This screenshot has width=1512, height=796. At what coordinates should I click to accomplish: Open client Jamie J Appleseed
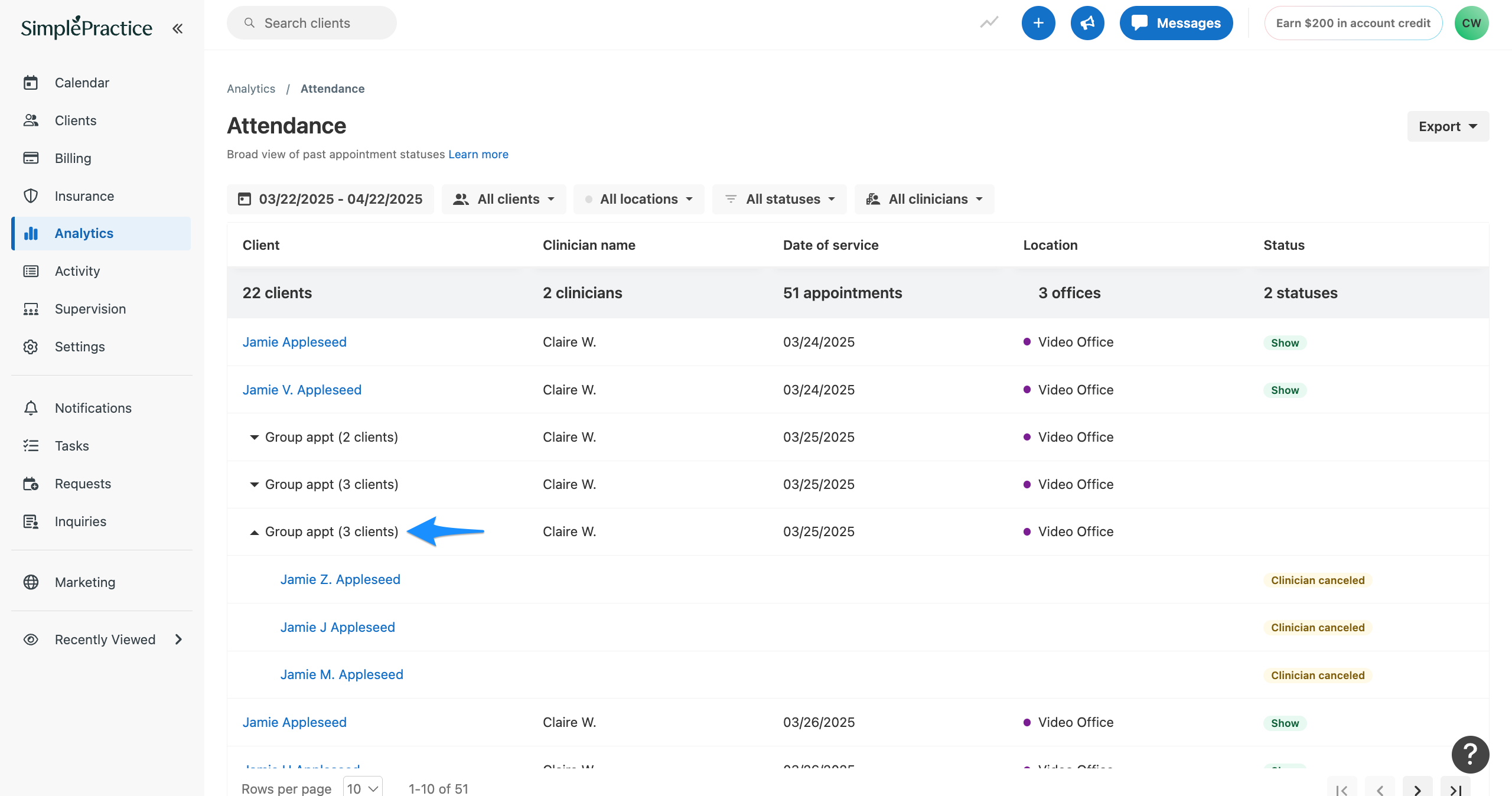[337, 627]
